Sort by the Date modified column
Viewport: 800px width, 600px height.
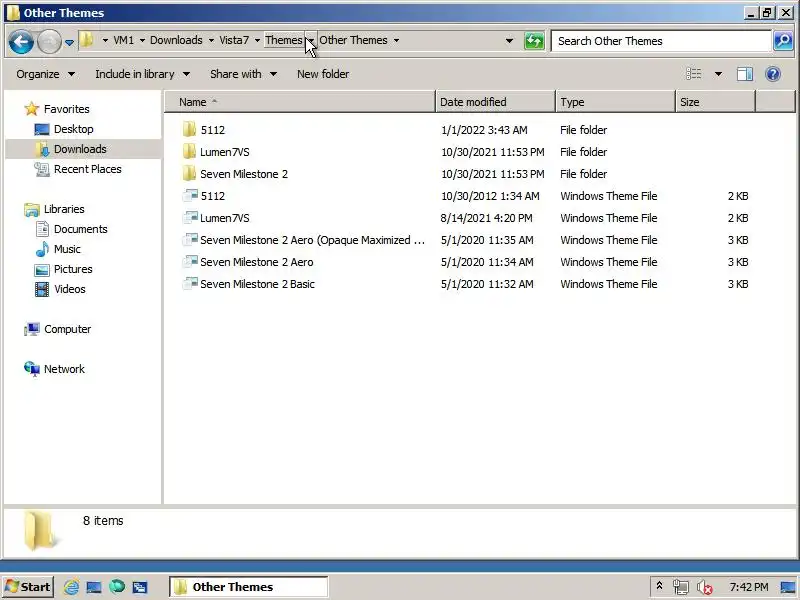coord(495,102)
